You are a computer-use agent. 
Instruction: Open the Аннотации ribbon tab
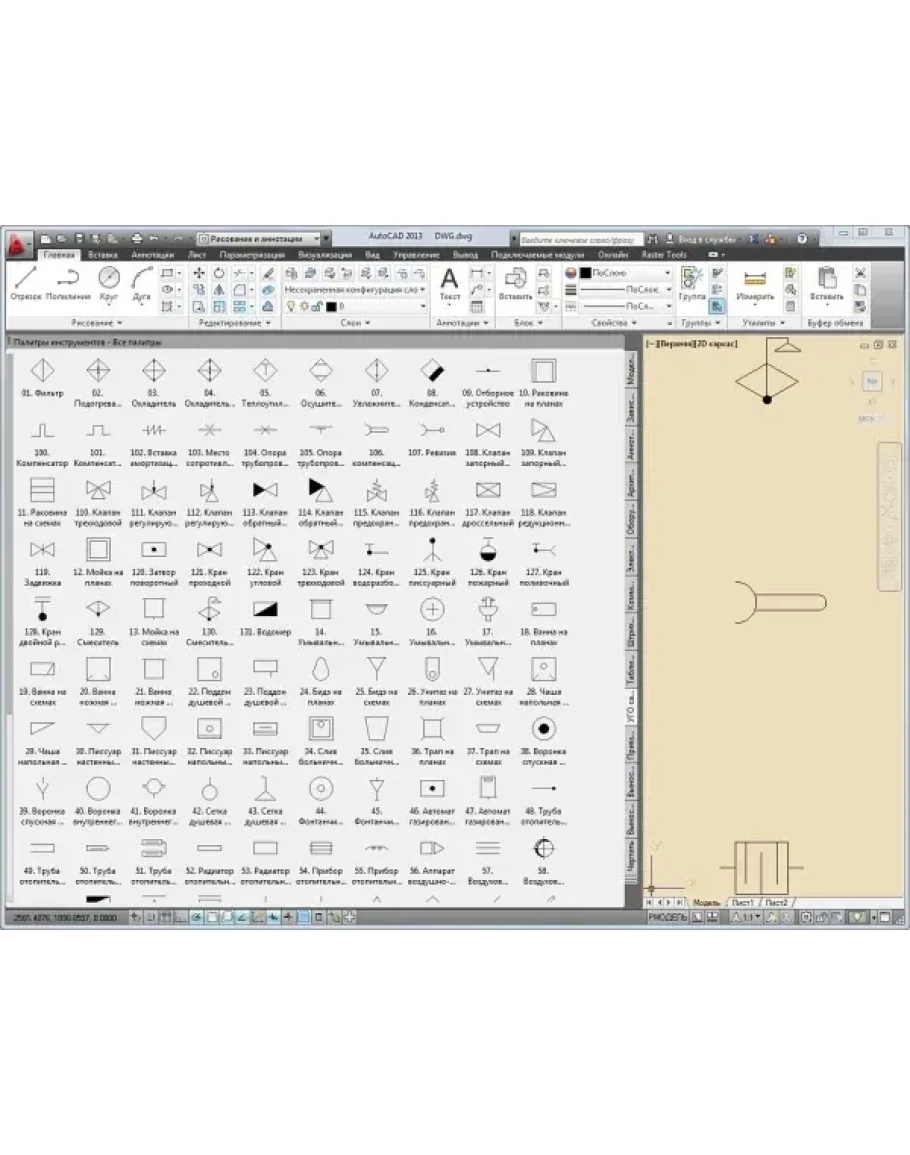[153, 255]
